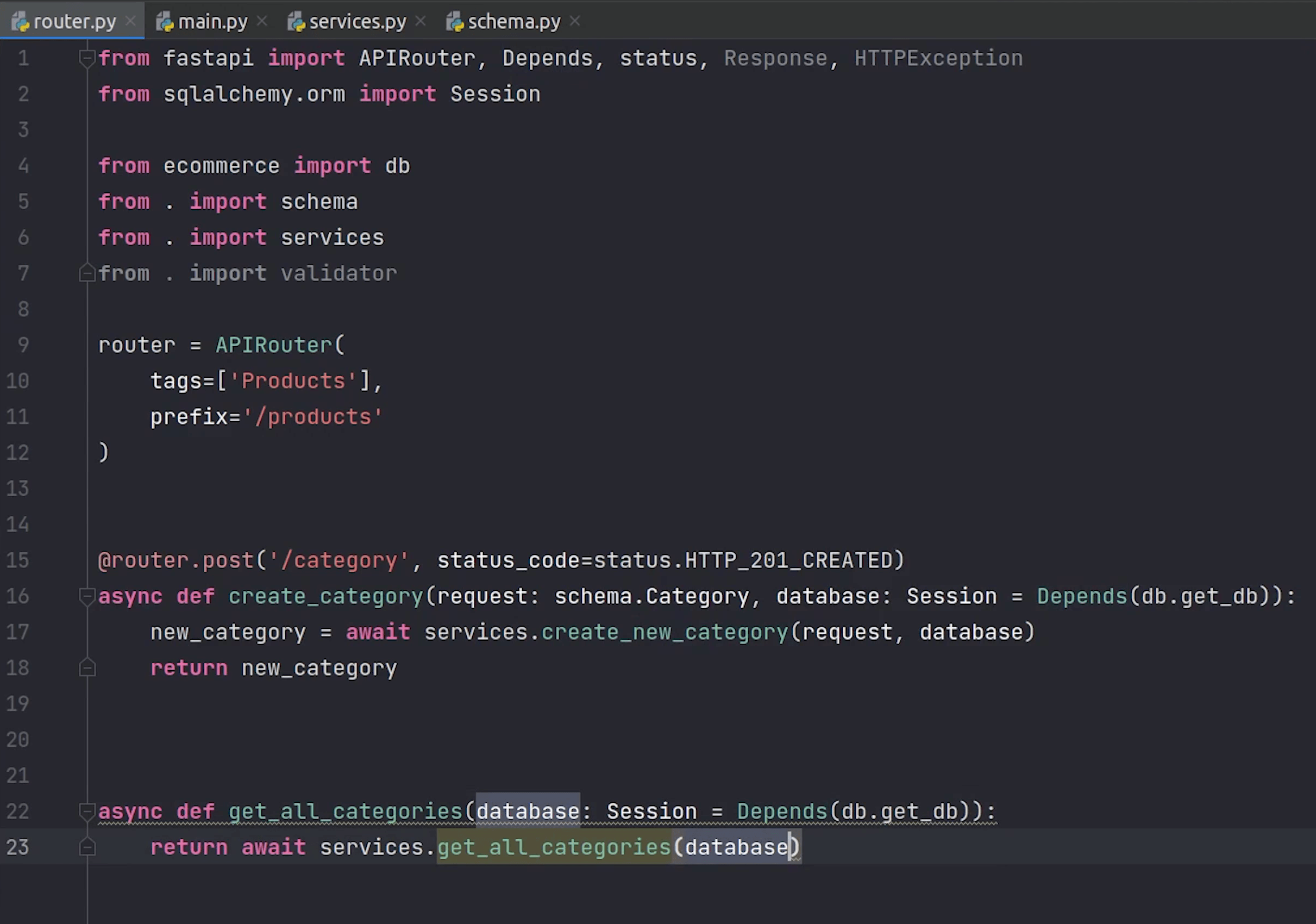1316x924 pixels.
Task: Click fold end marker at line 18
Action: pyautogui.click(x=86, y=668)
